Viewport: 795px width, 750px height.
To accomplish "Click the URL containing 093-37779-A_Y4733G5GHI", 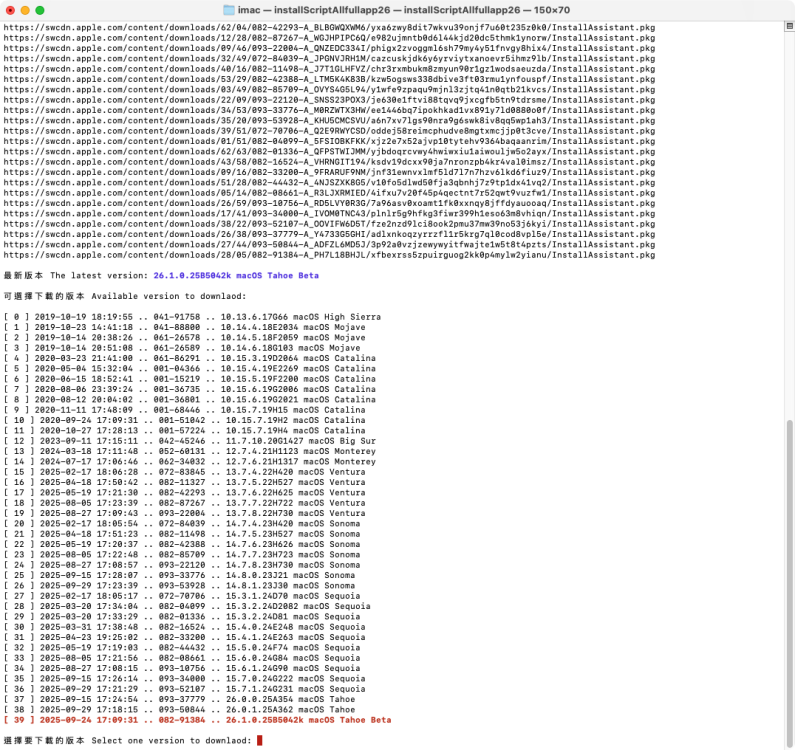I will coord(330,234).
